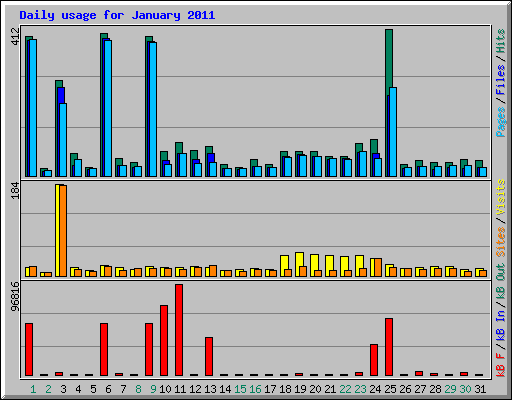Click the 'Files' legend label
The image size is (512, 400).
500,80
